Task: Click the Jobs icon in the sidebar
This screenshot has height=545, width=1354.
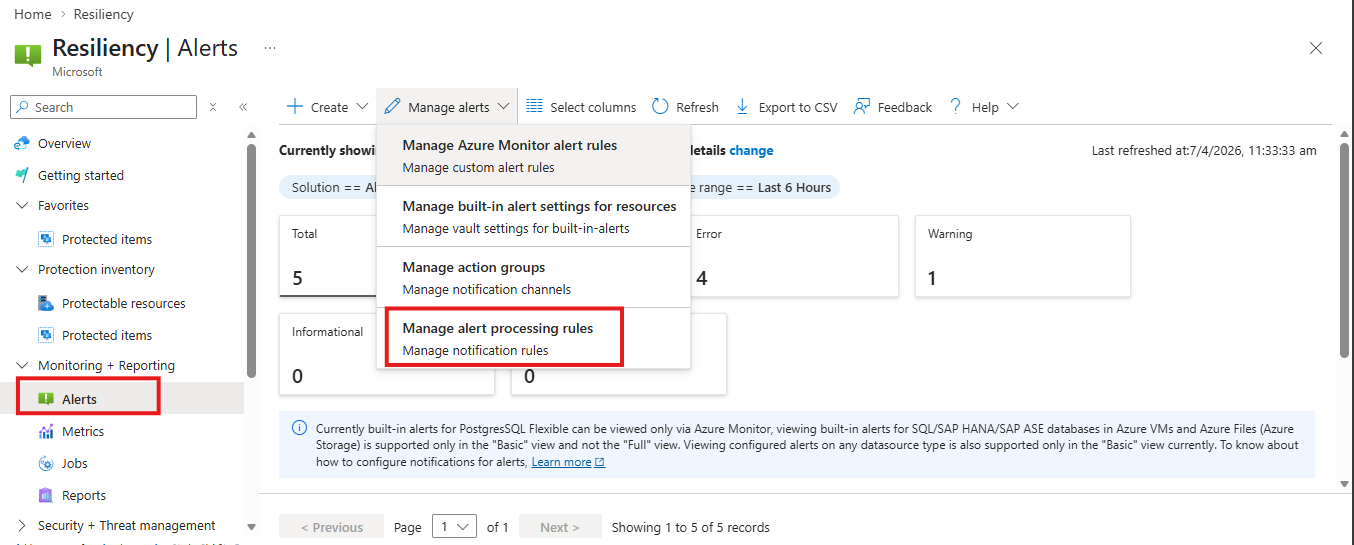Action: click(x=46, y=463)
